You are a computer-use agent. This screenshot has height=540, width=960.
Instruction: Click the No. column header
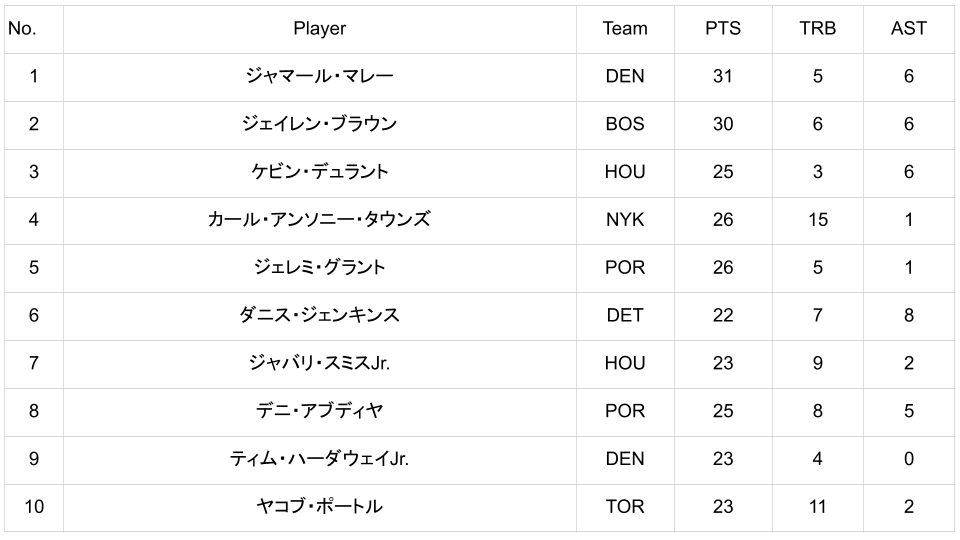(22, 29)
